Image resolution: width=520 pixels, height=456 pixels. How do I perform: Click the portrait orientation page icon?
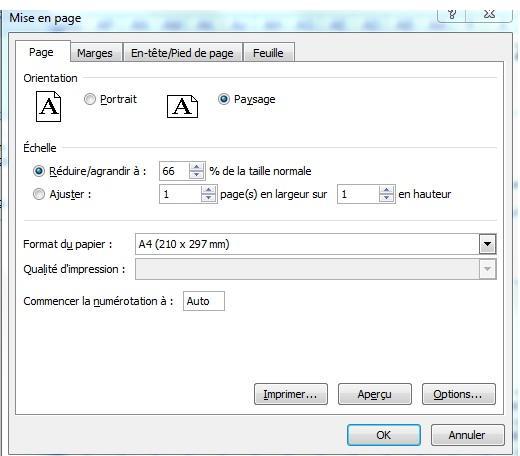(48, 106)
